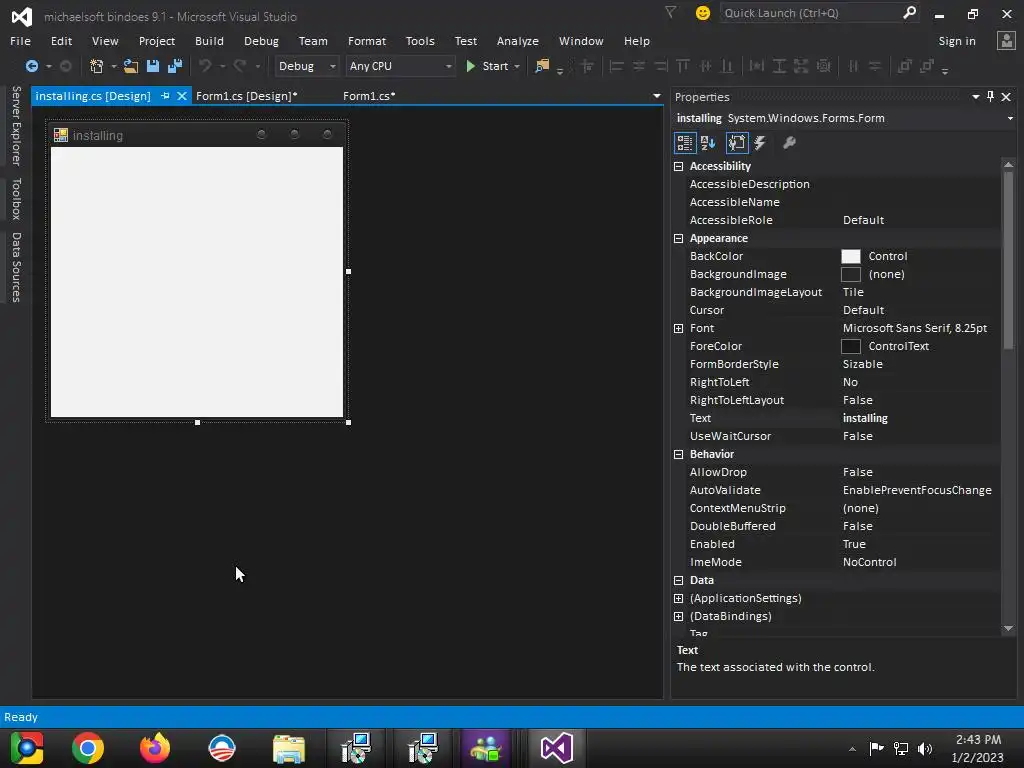Screen dimensions: 1024x768
Task: Click in the Quick Launch search field
Action: [810, 13]
